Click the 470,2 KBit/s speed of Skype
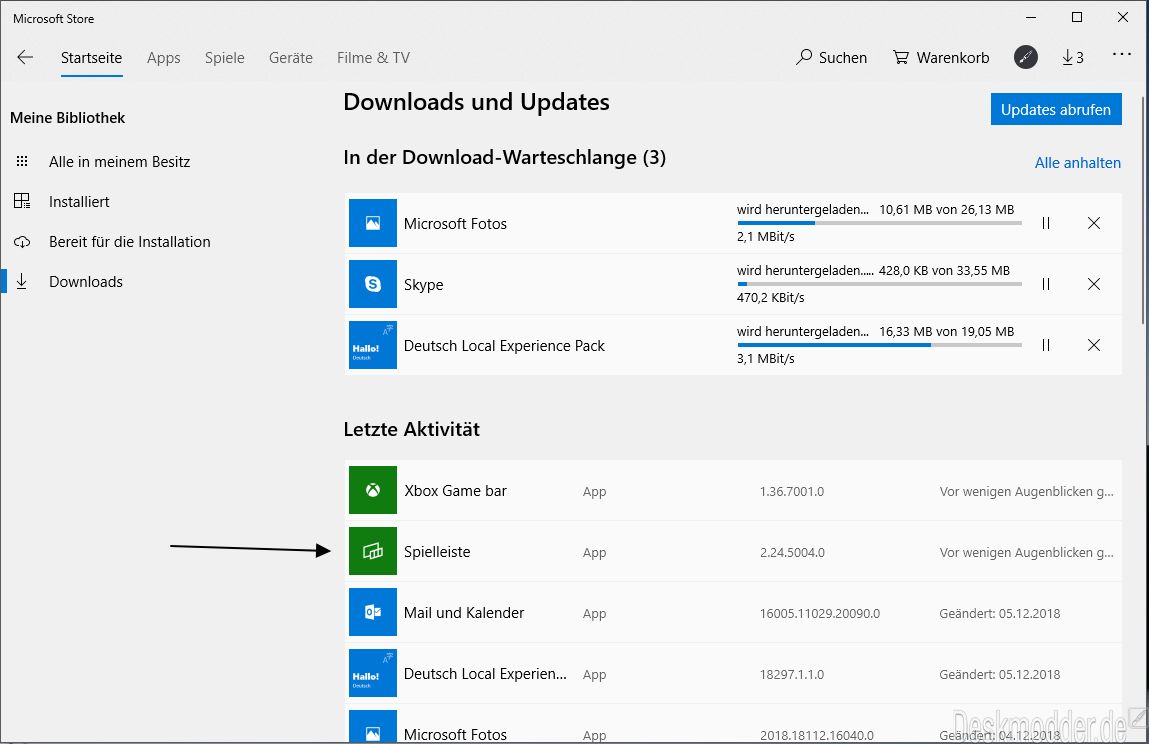Image resolution: width=1149 pixels, height=744 pixels. tap(770, 297)
